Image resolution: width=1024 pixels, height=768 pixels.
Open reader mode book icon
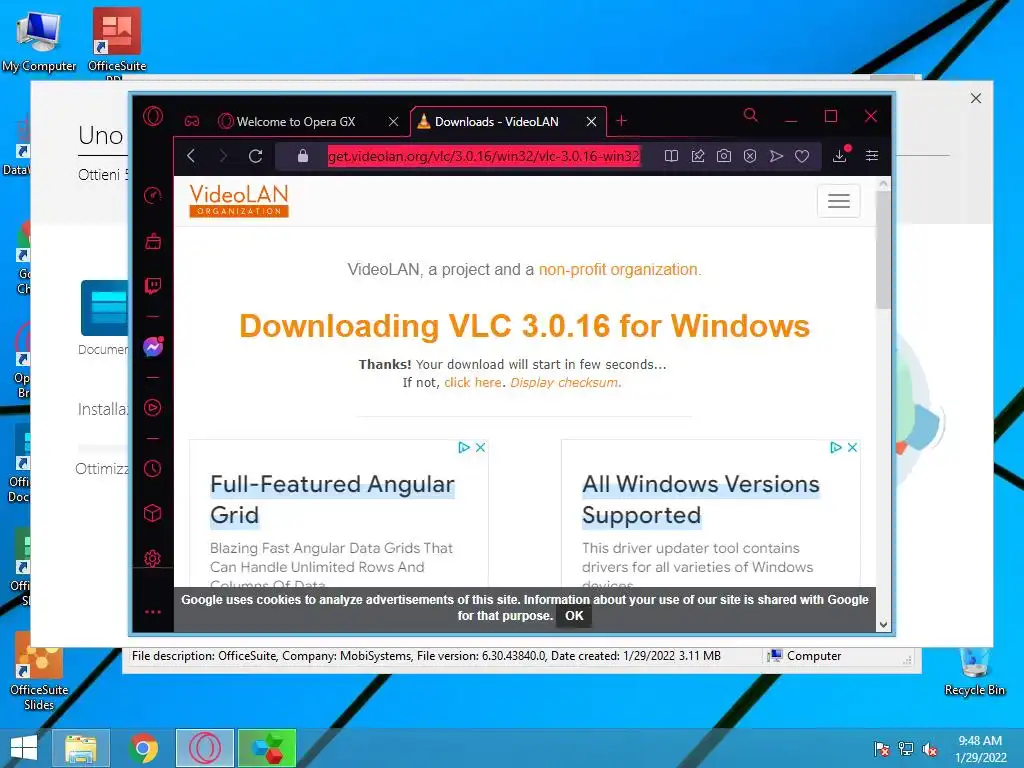pyautogui.click(x=671, y=155)
